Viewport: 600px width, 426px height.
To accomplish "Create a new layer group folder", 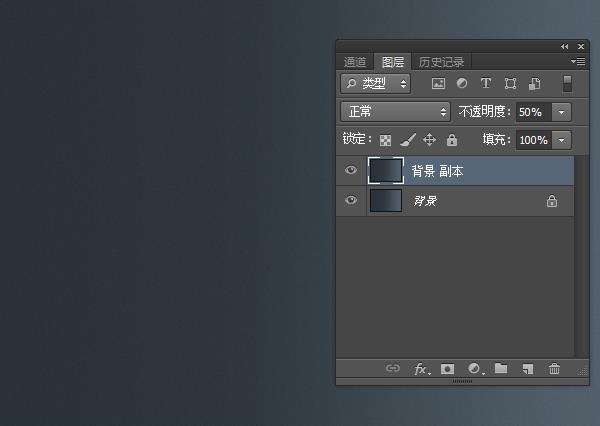I will point(501,369).
